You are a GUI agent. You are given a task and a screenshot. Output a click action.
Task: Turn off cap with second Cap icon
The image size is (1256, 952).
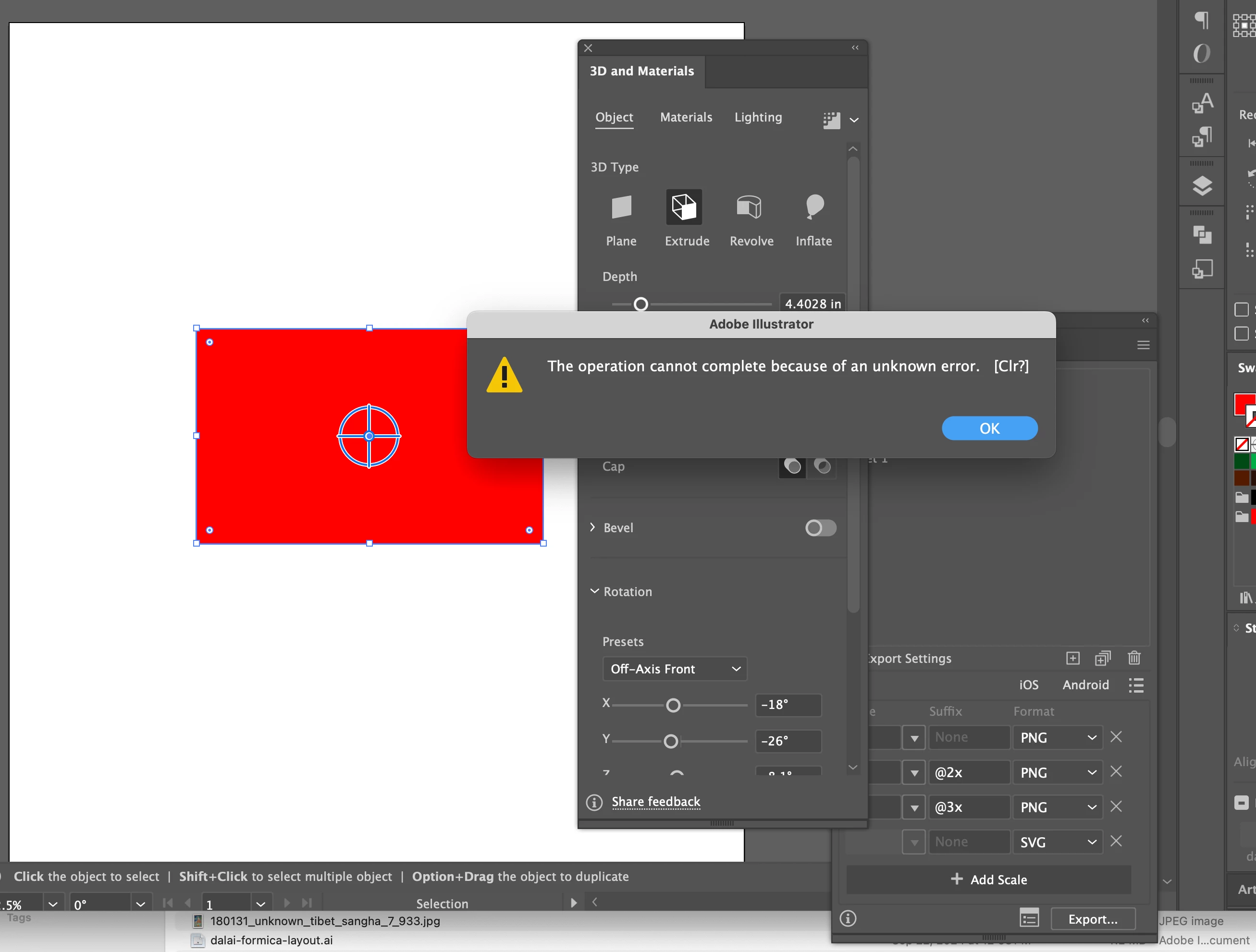(x=822, y=466)
